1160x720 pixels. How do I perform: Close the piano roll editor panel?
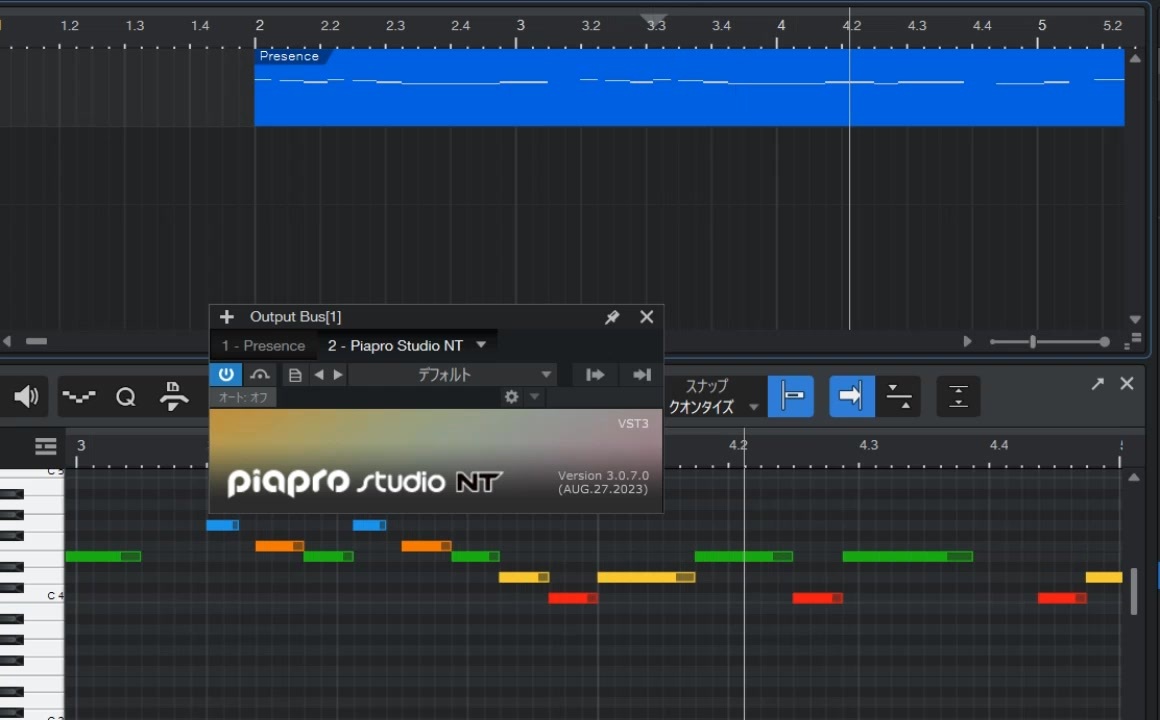pyautogui.click(x=1127, y=383)
